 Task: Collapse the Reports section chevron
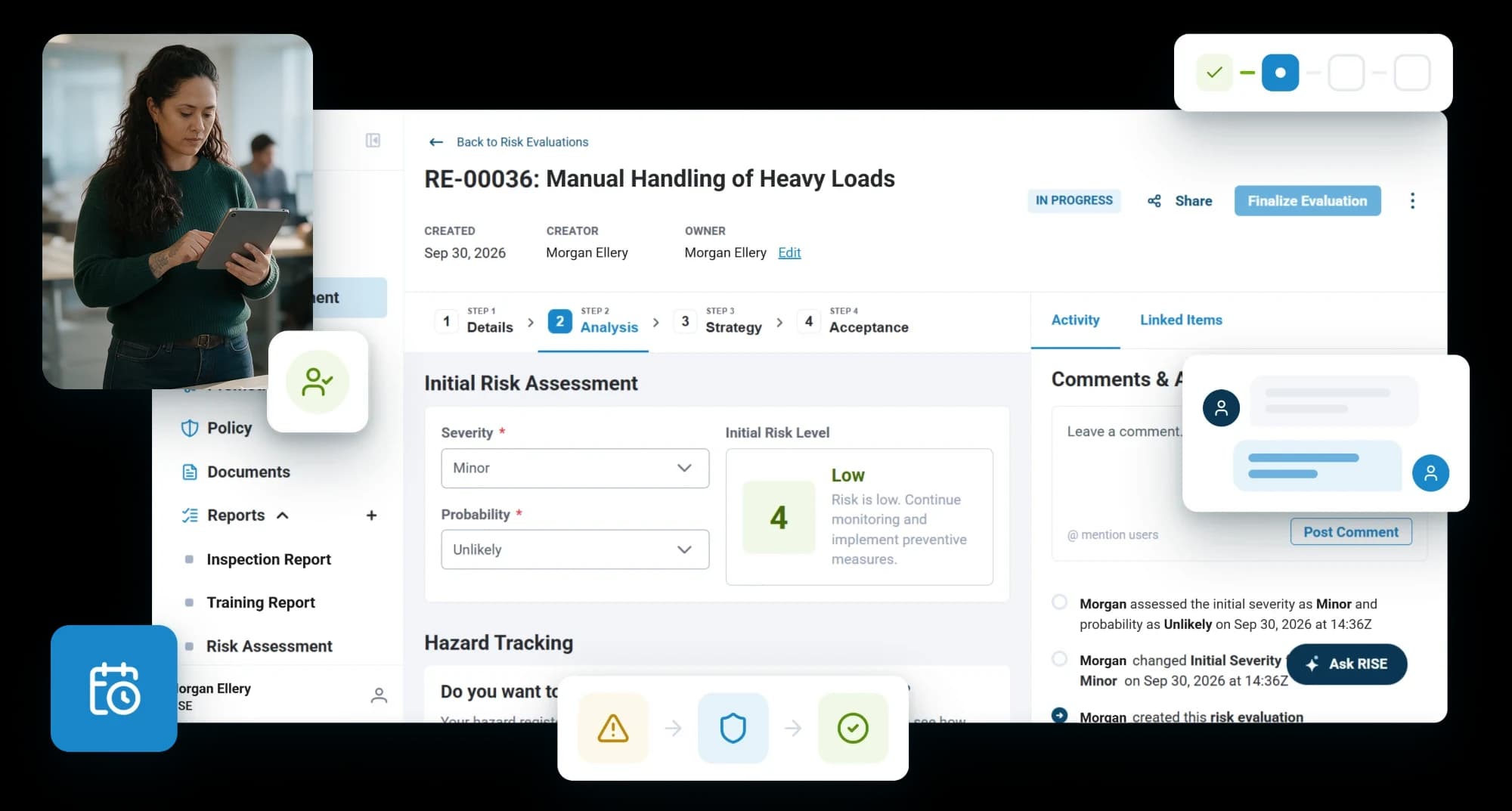[283, 515]
